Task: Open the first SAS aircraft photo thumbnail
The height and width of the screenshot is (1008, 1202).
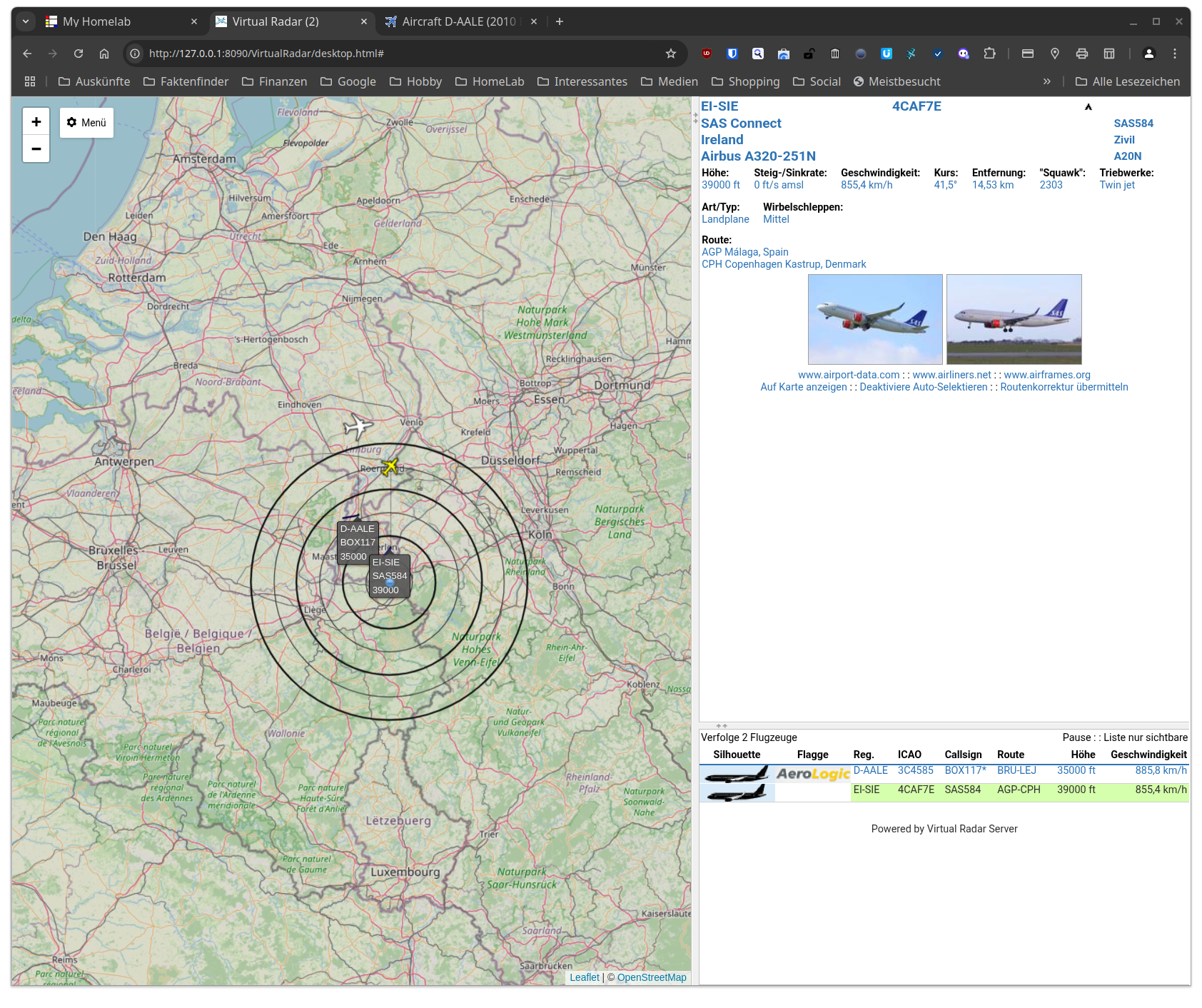Action: pyautogui.click(x=875, y=319)
